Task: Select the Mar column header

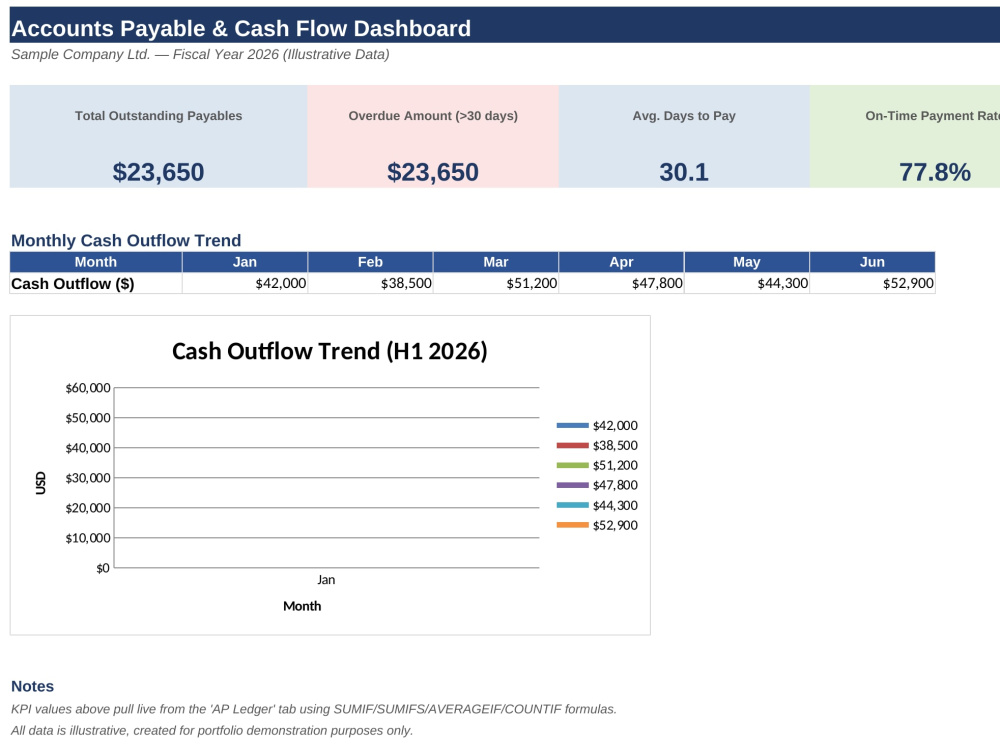Action: point(496,262)
